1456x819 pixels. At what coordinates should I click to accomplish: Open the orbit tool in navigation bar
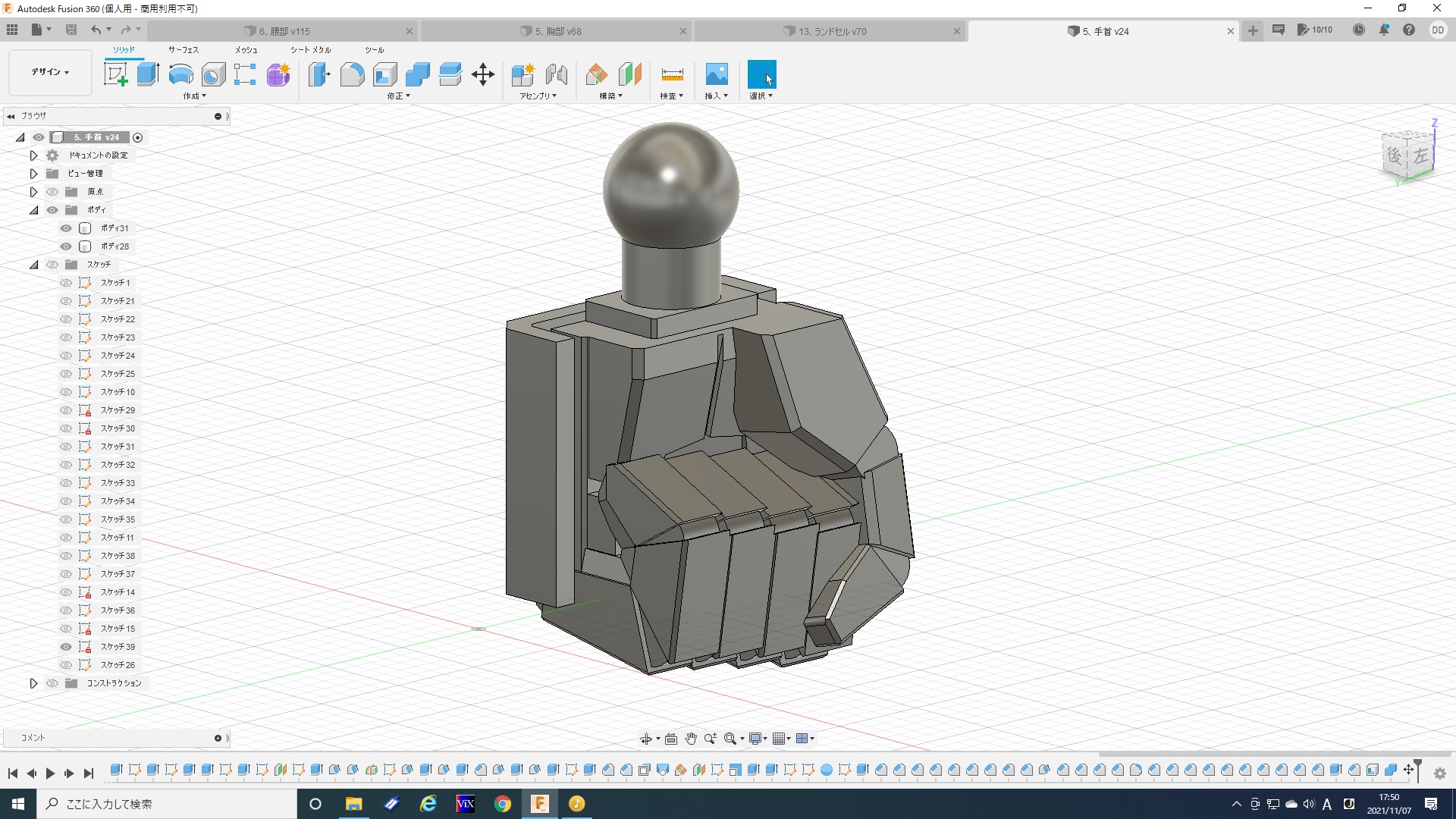(646, 739)
